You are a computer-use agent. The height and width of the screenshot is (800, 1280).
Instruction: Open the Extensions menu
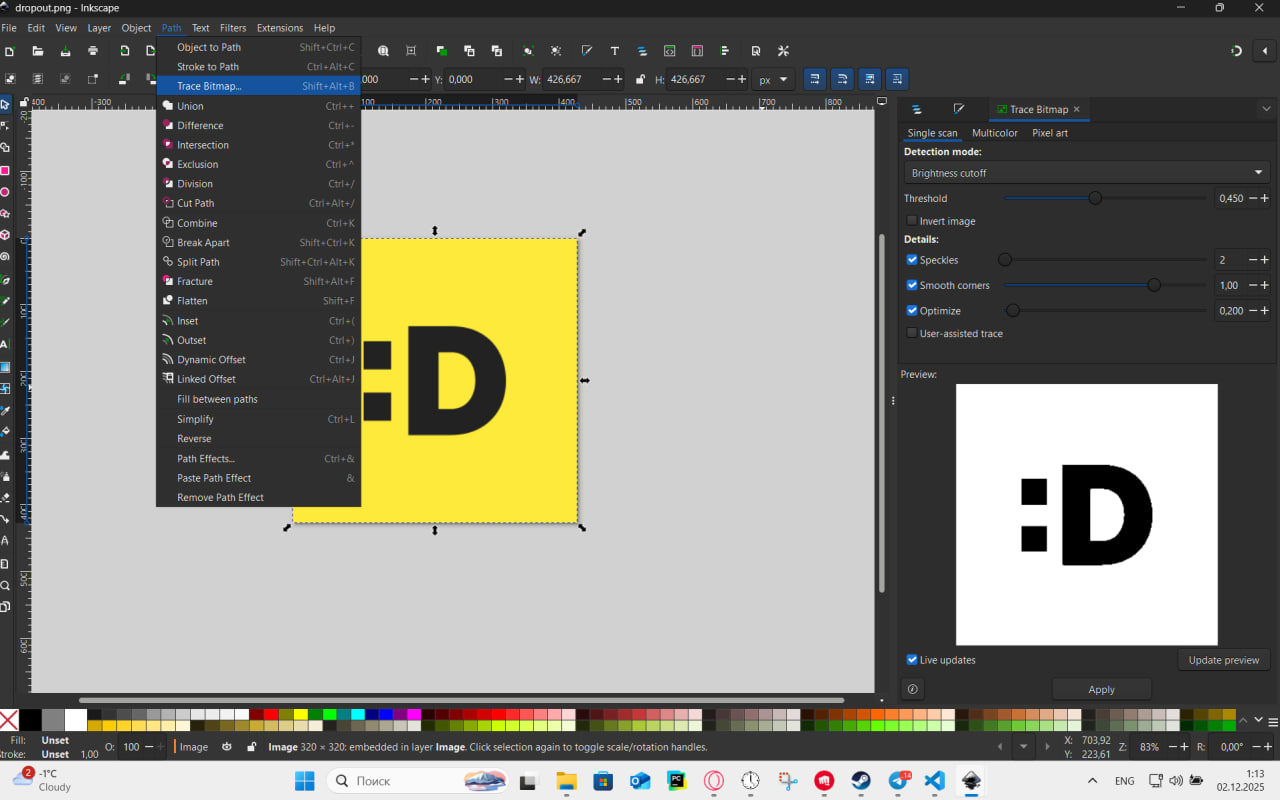tap(280, 28)
